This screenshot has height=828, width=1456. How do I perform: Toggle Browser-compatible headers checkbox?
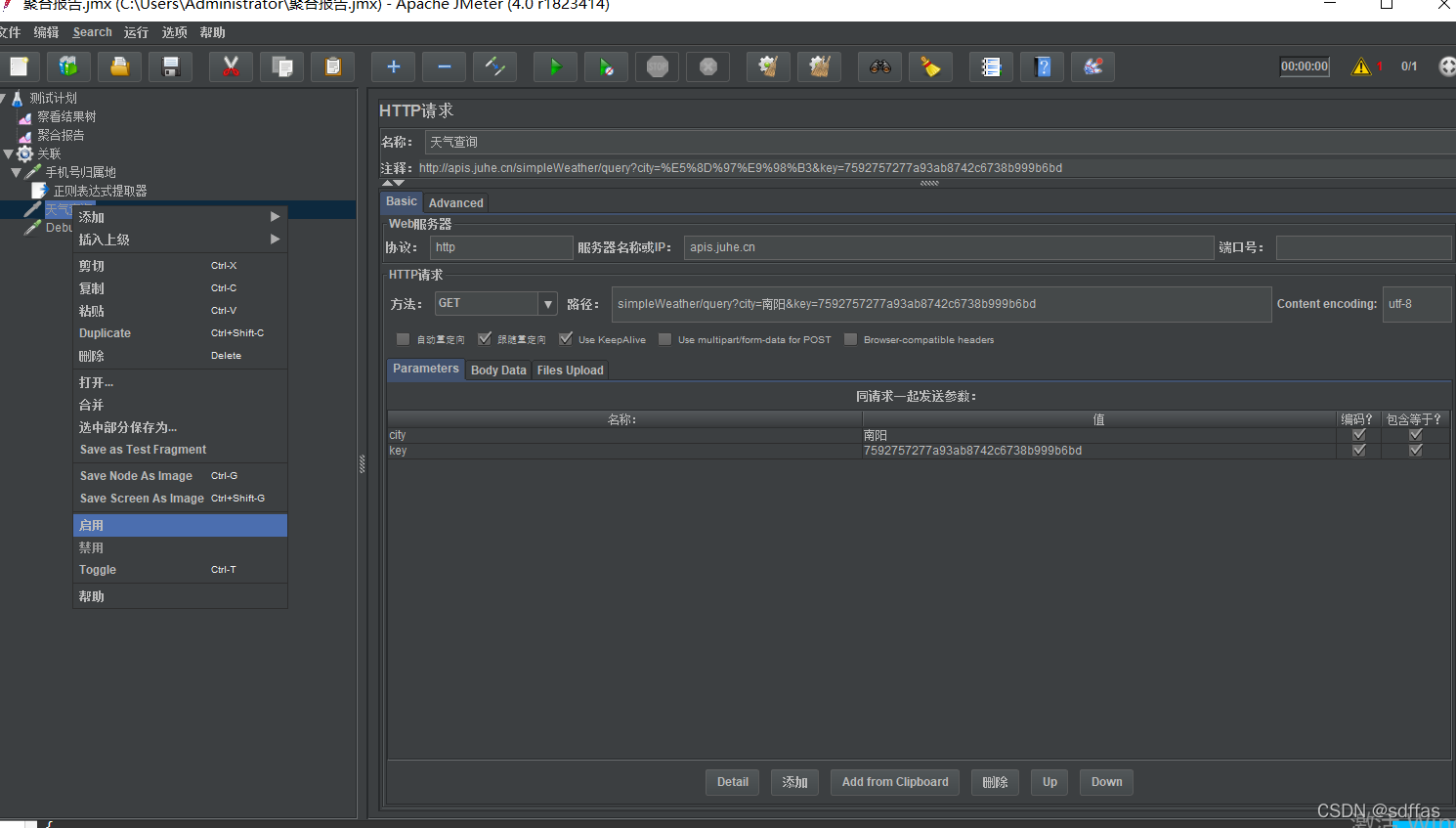click(850, 339)
